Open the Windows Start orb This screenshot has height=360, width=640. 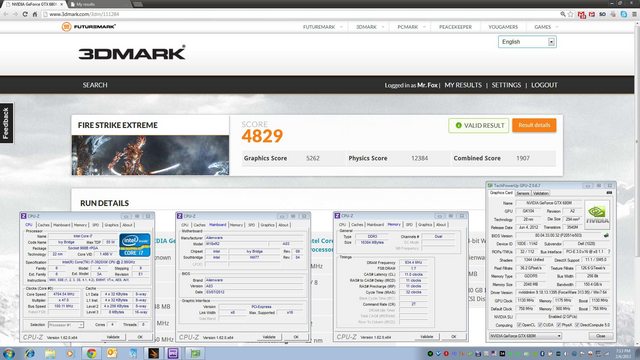[9, 353]
